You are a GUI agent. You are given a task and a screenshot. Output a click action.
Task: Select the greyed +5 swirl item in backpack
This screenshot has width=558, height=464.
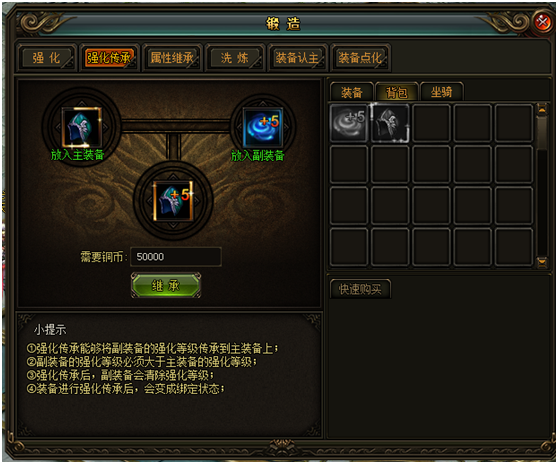[x=349, y=123]
